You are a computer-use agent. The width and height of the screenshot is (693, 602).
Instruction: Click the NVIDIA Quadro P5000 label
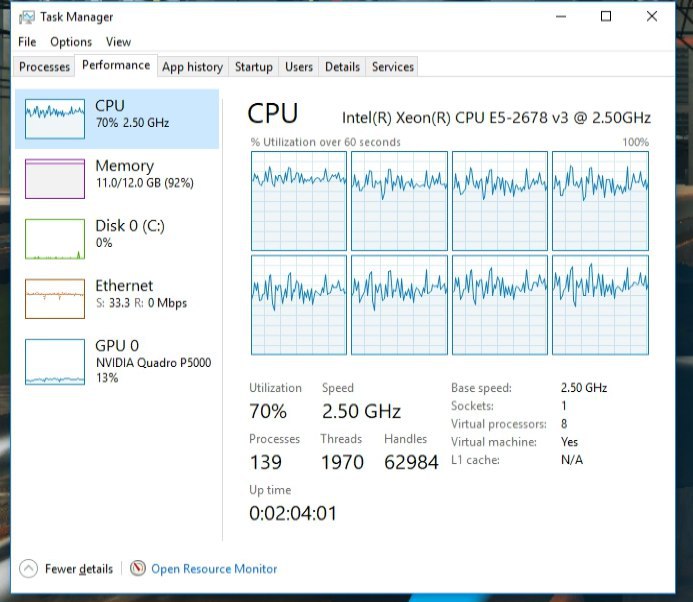pyautogui.click(x=153, y=363)
